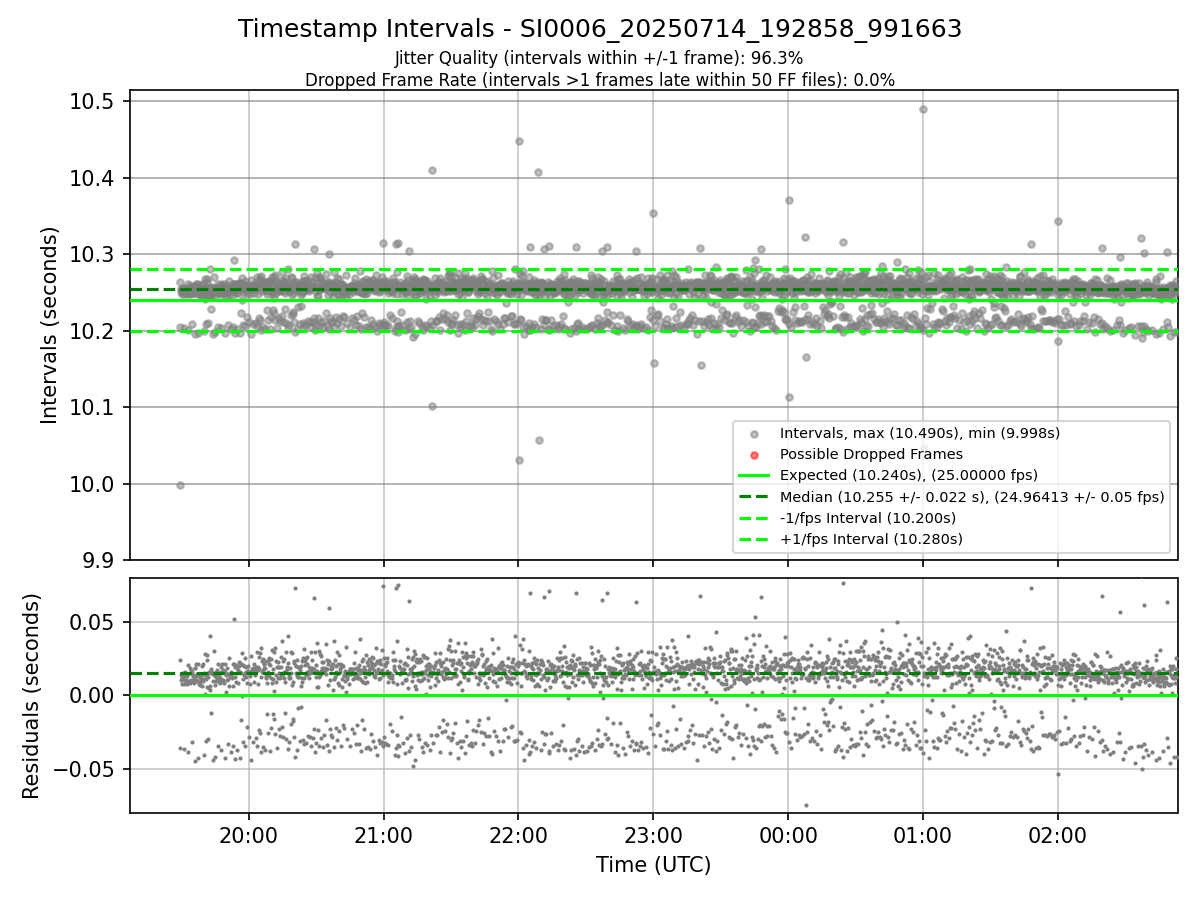The height and width of the screenshot is (900, 1200).
Task: Click the '23:00' x-axis tick label
Action: pos(653,835)
